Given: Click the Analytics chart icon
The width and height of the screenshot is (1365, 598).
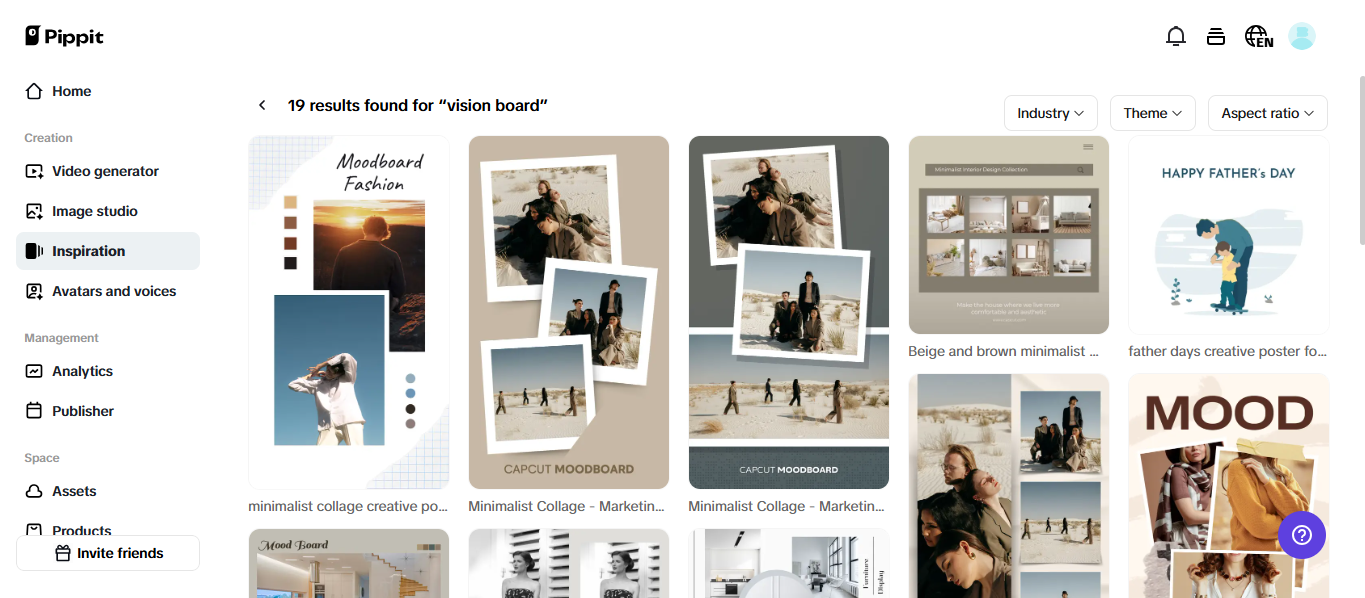Looking at the screenshot, I should coord(34,371).
